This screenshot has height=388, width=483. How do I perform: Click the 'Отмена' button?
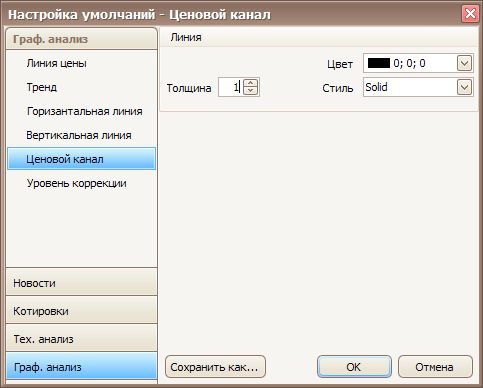[x=435, y=367]
